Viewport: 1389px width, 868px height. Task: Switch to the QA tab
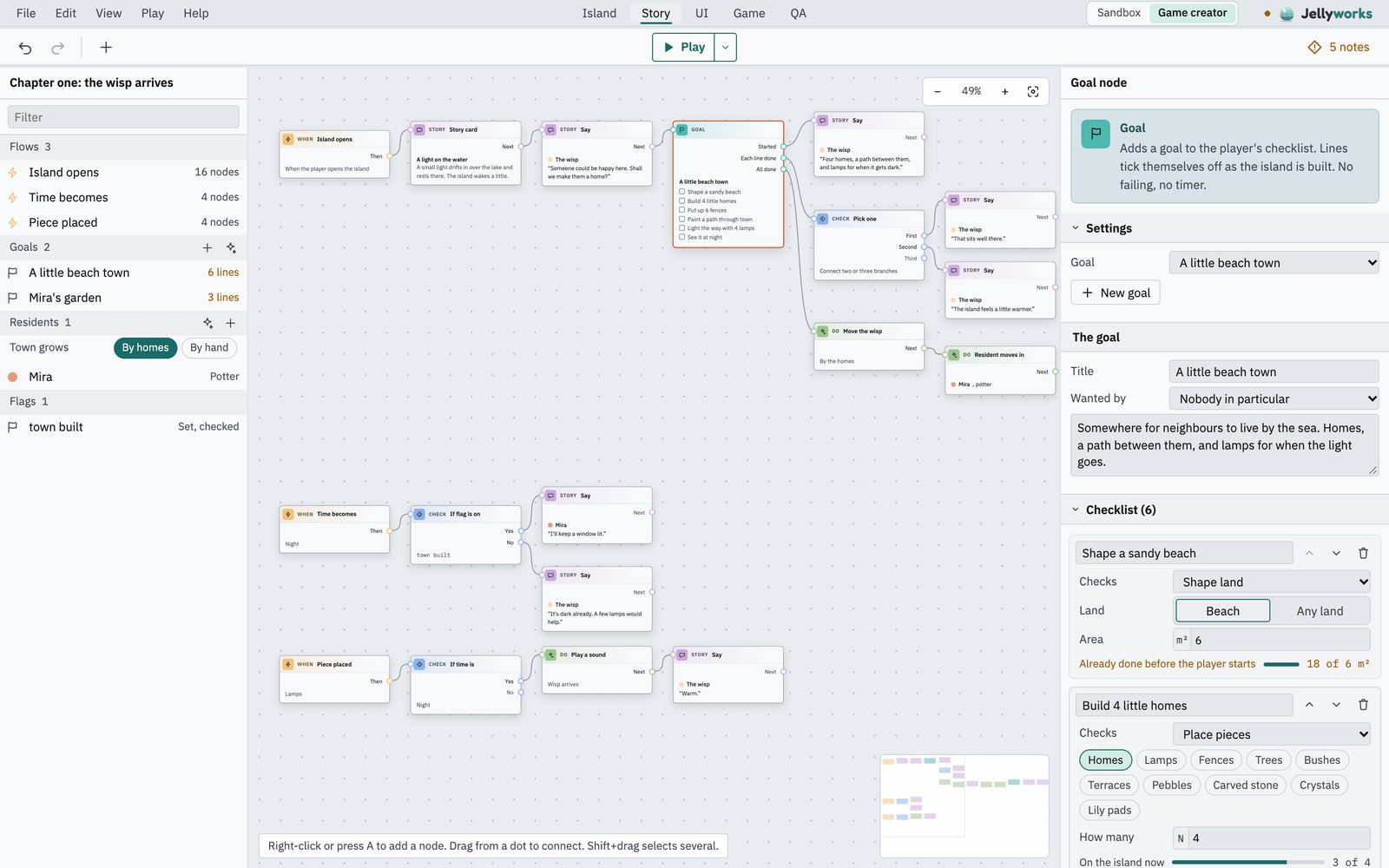(798, 13)
